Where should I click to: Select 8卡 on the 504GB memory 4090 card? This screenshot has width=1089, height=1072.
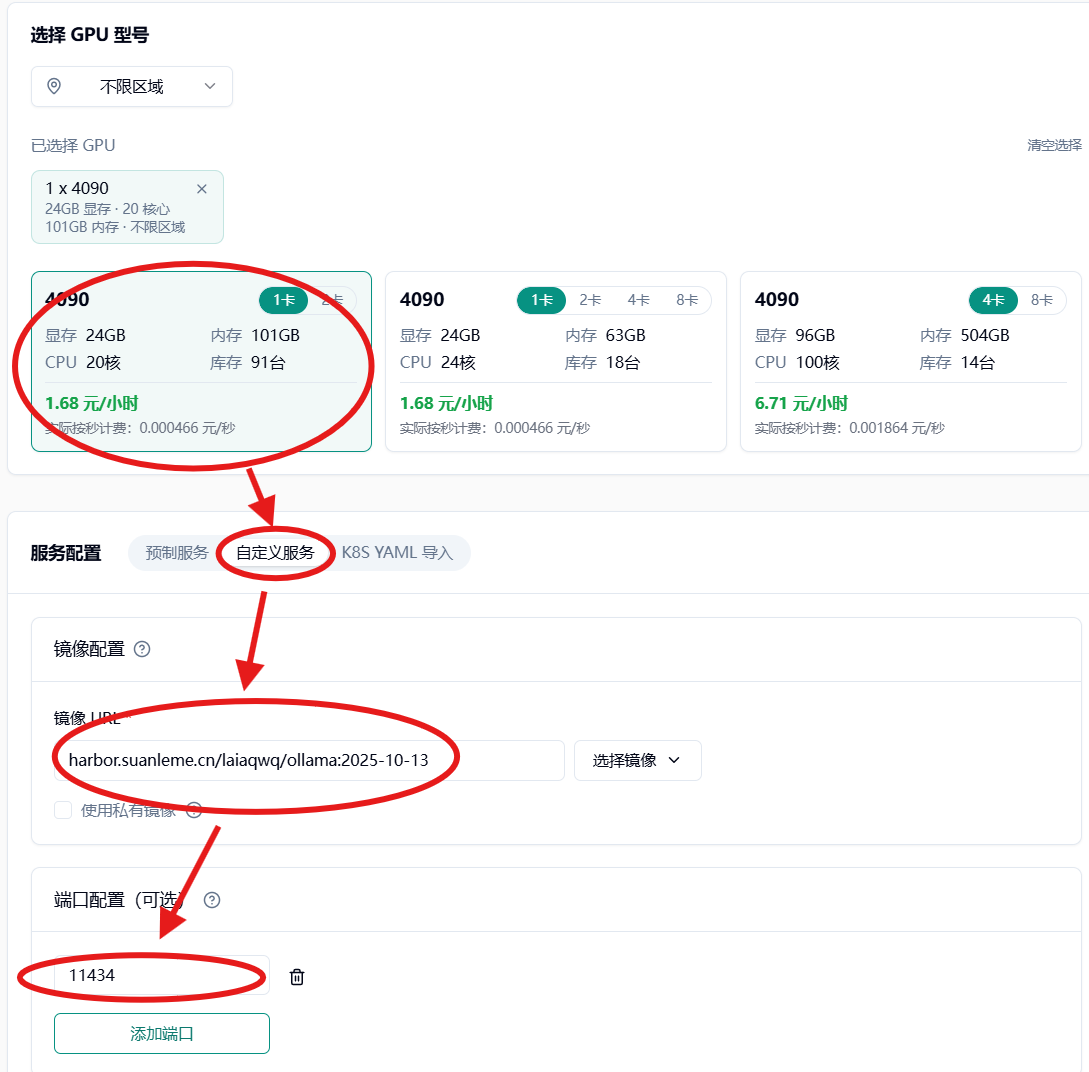click(x=1041, y=300)
